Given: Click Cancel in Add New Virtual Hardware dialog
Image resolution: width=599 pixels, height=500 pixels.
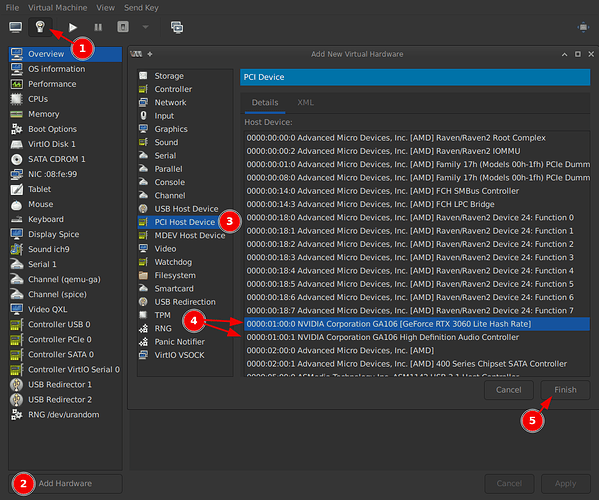Looking at the screenshot, I should (x=508, y=390).
